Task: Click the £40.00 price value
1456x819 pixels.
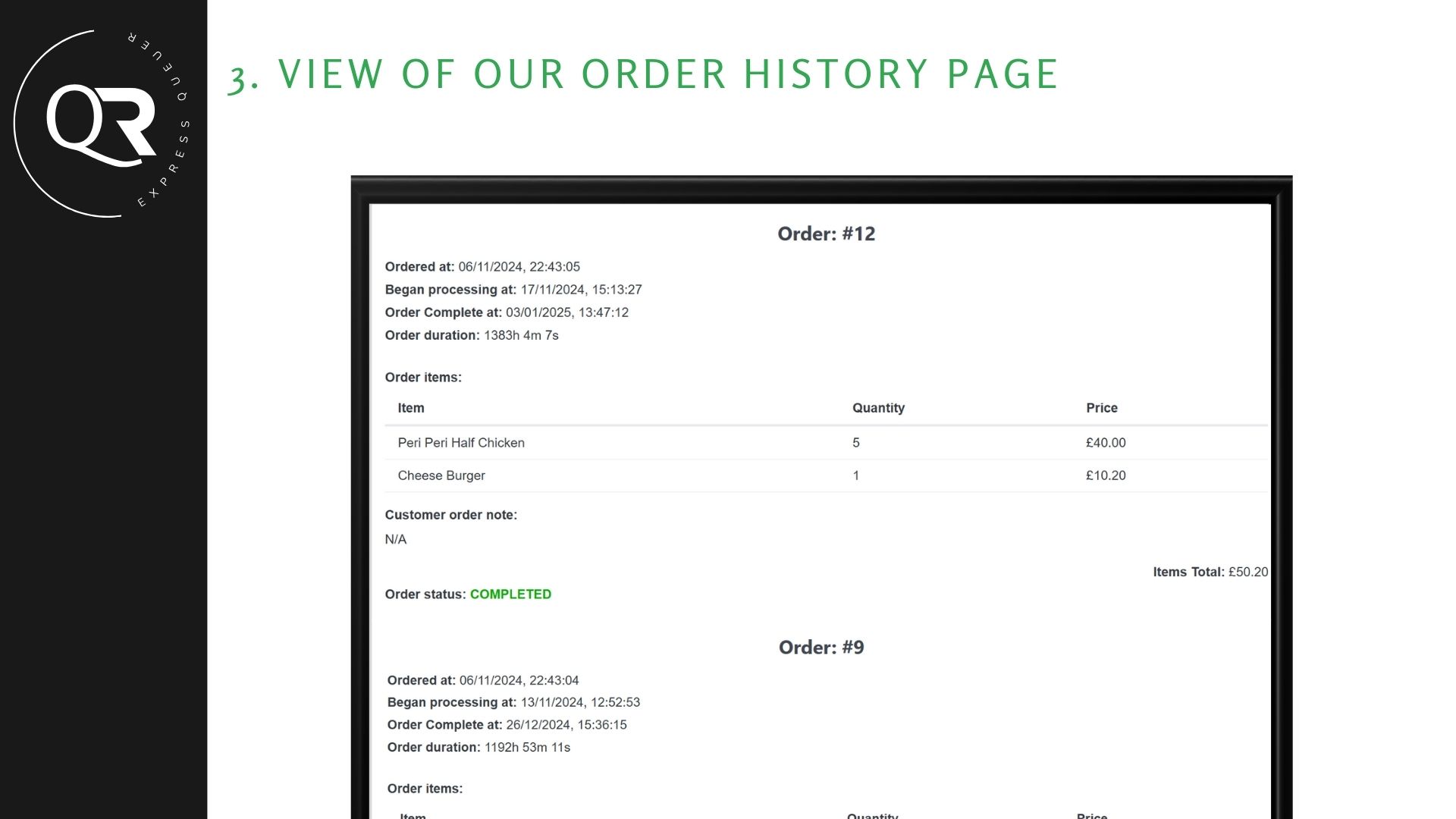Action: pyautogui.click(x=1106, y=443)
